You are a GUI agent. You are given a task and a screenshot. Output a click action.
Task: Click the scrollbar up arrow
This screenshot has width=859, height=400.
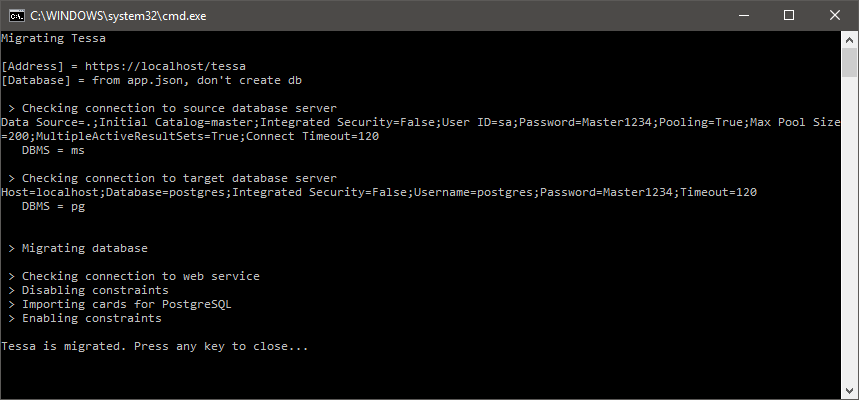(x=850, y=39)
